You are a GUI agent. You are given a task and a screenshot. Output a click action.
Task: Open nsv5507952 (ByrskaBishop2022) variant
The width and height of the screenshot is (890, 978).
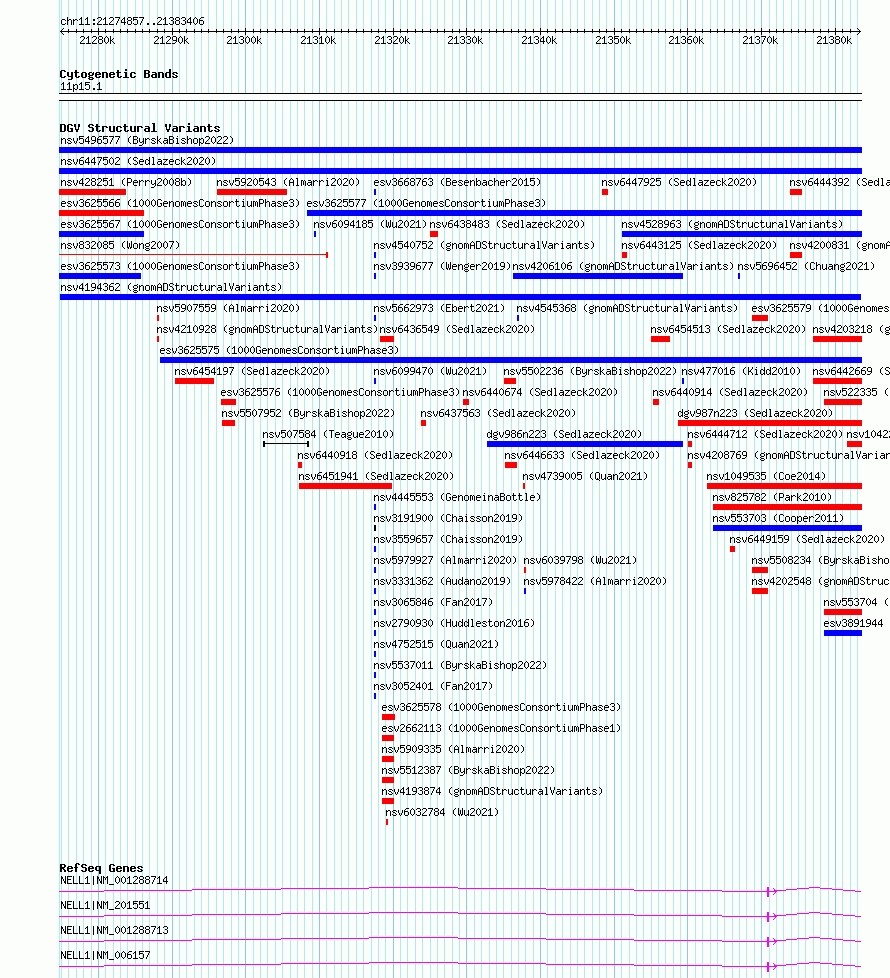pyautogui.click(x=308, y=414)
